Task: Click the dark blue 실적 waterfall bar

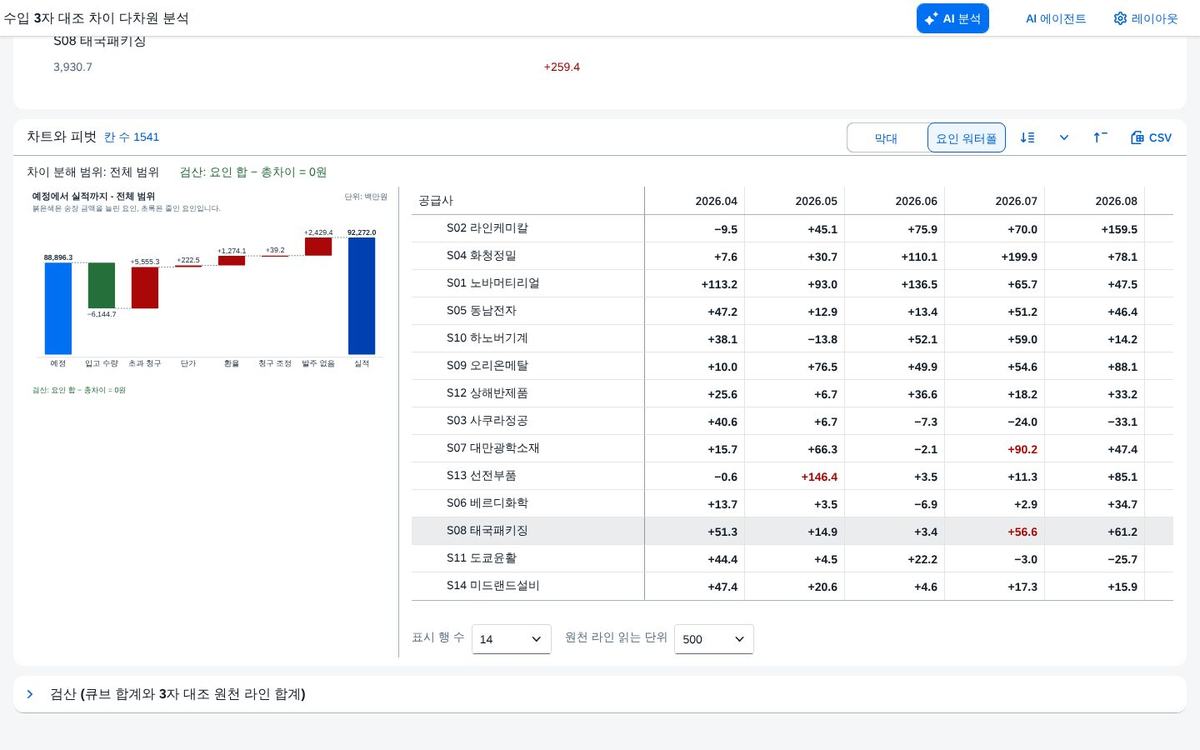Action: tap(361, 296)
